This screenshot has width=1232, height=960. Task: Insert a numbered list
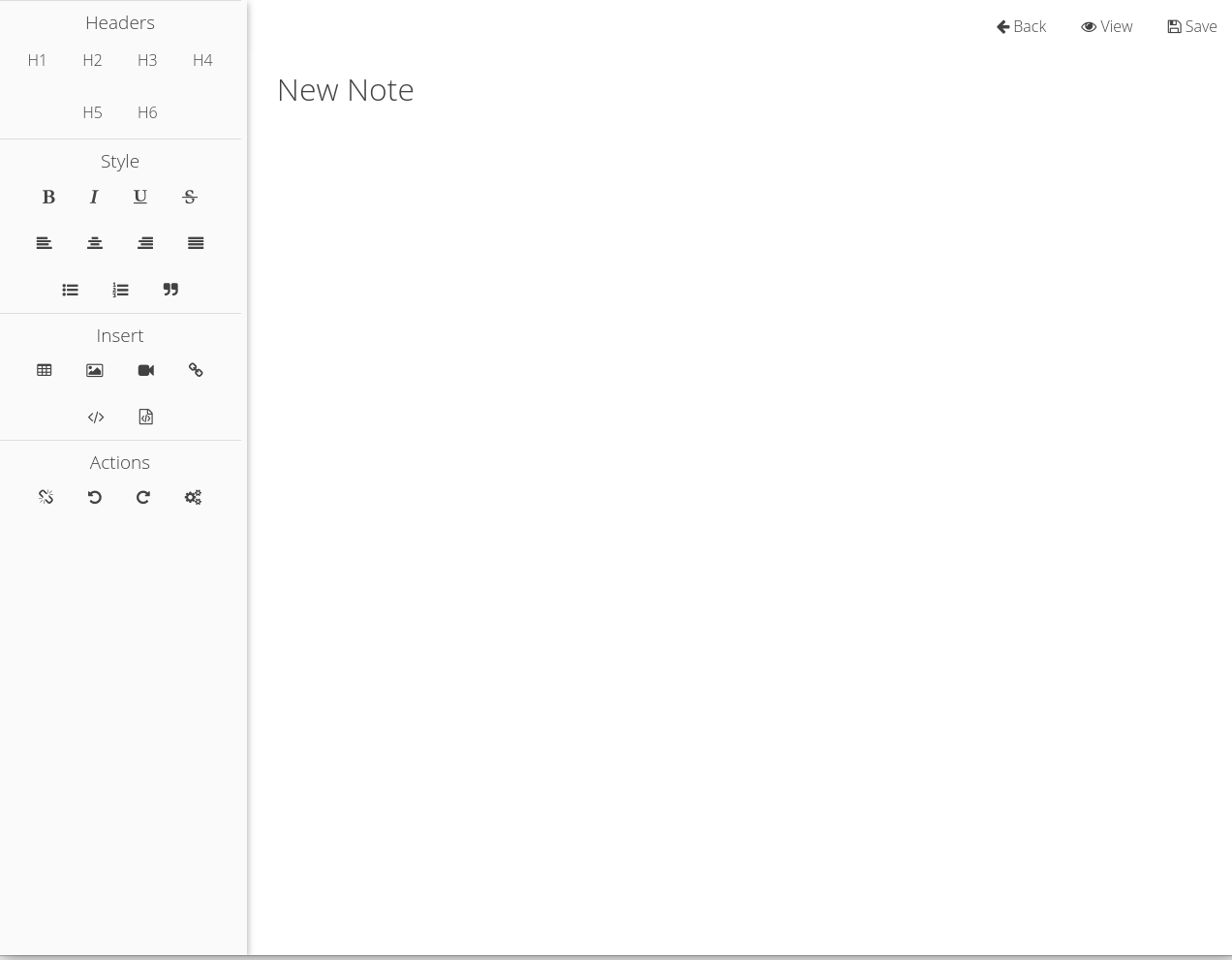pos(120,290)
